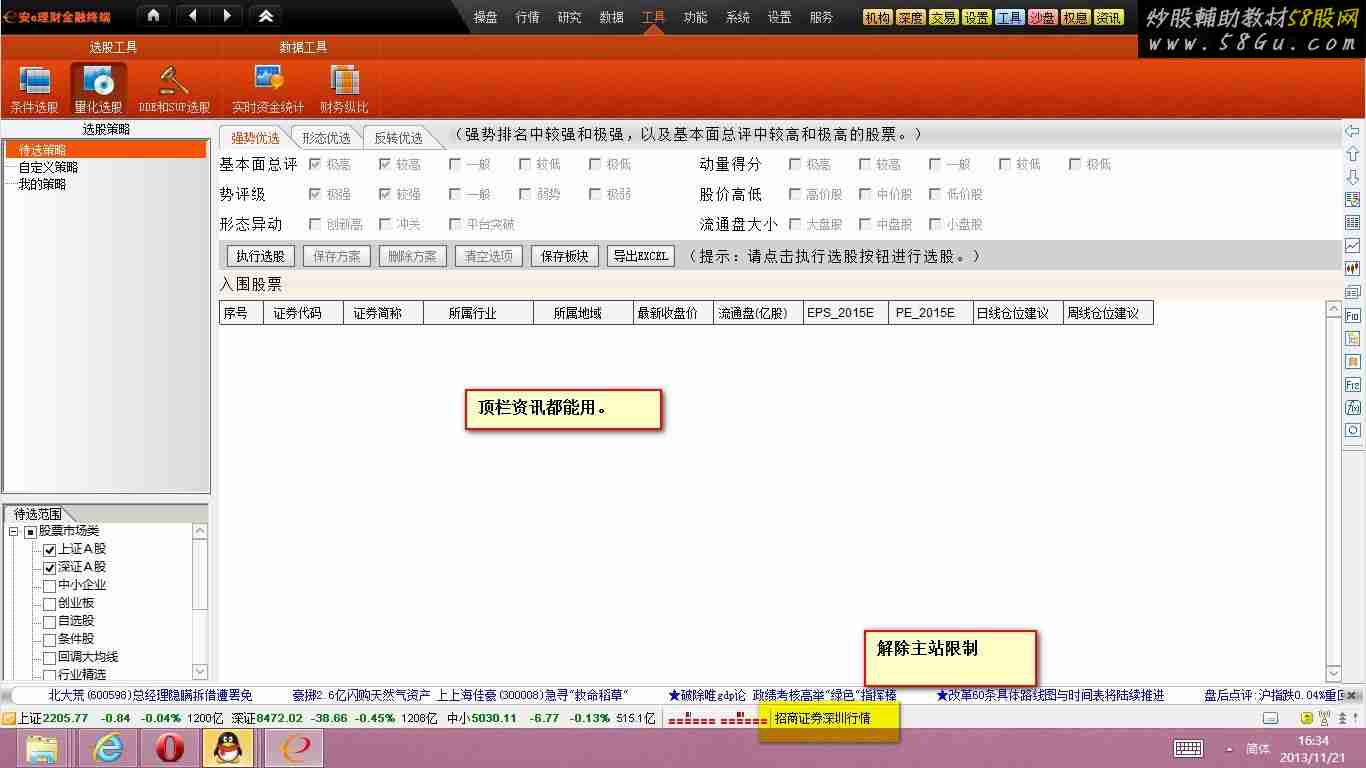Switch to 形态优选 tab
The height and width of the screenshot is (768, 1366).
(327, 138)
